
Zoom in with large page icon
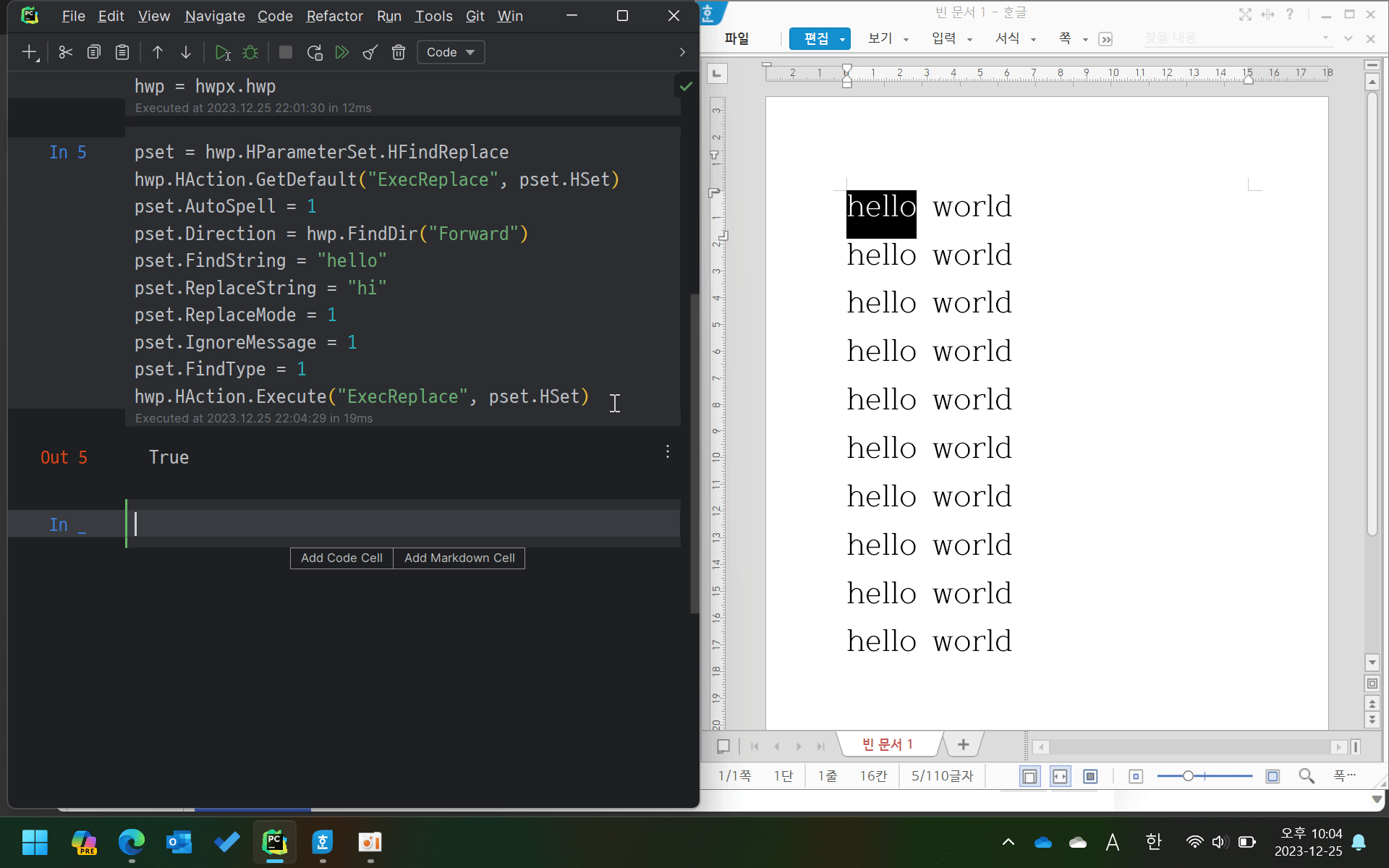pos(1273,776)
